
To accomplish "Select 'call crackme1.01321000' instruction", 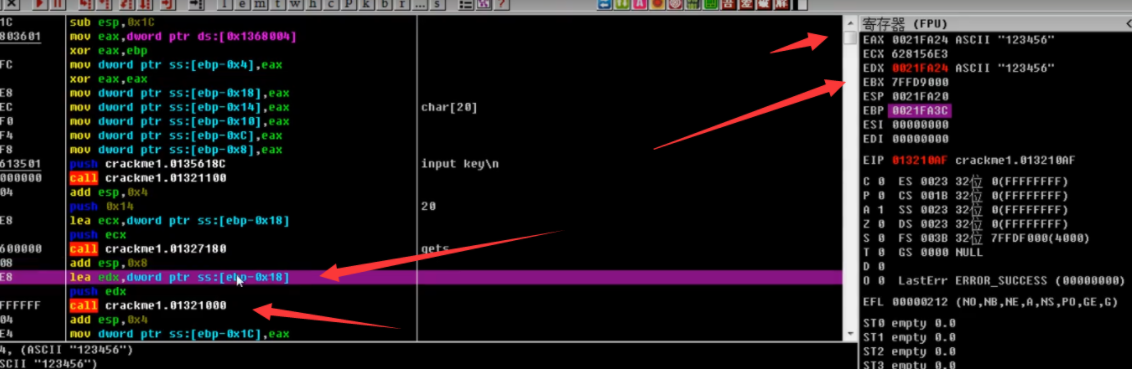I will (x=148, y=305).
